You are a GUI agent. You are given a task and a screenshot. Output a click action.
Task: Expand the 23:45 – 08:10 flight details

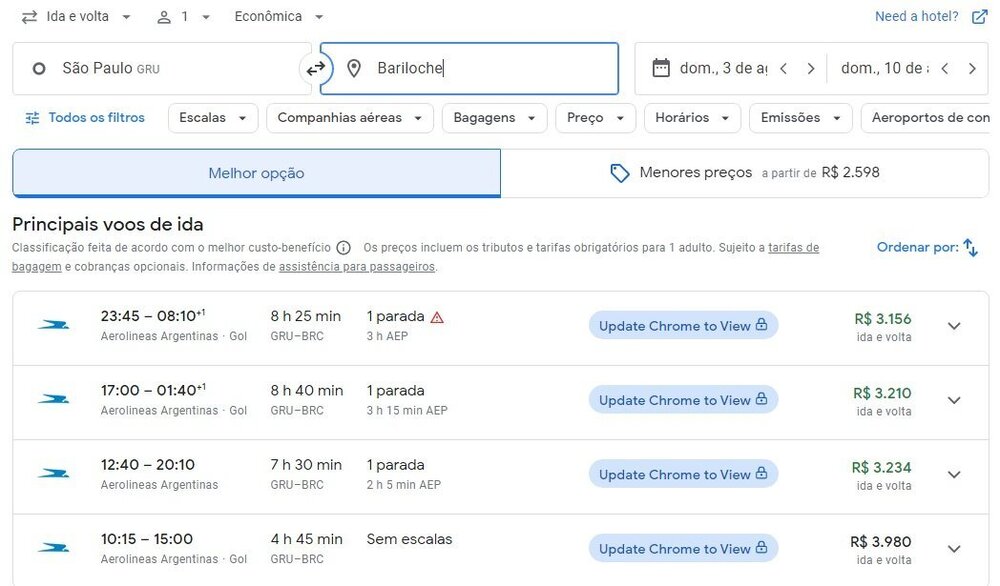pos(954,326)
